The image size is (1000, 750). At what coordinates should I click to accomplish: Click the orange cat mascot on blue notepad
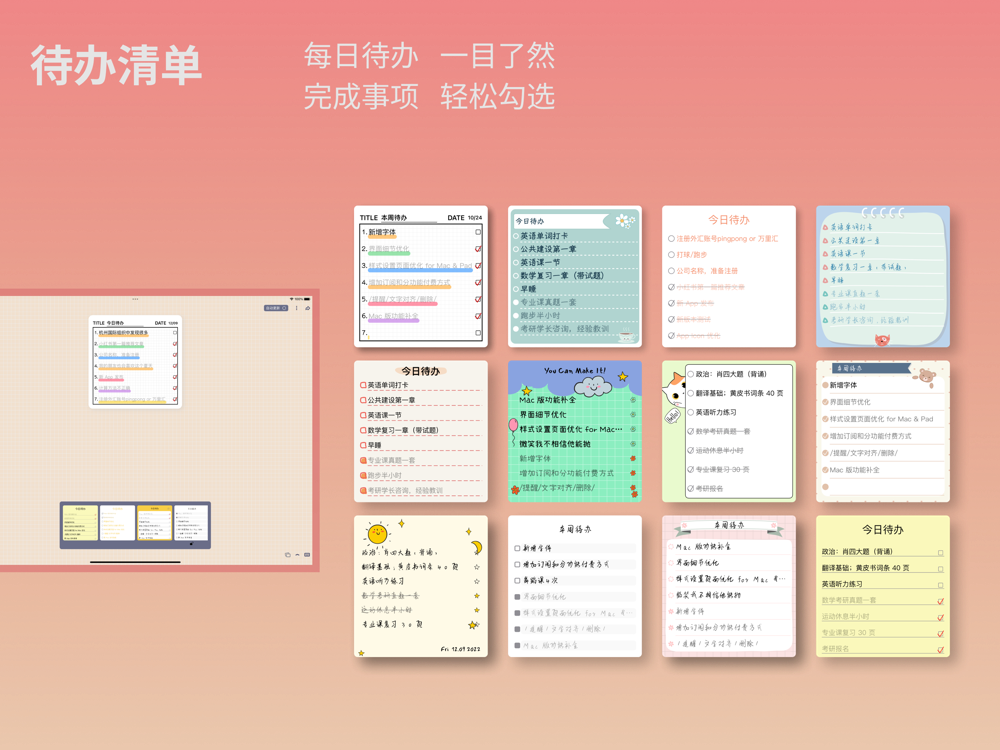[882, 340]
